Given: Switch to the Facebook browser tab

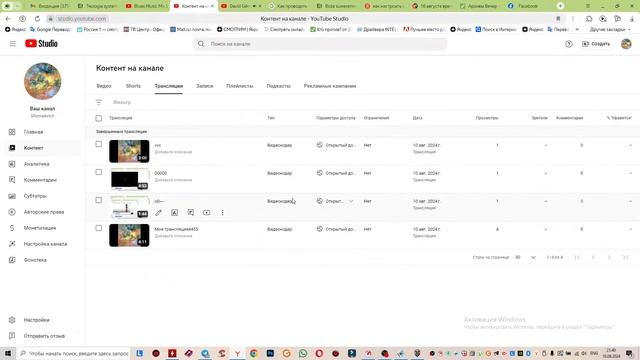Looking at the screenshot, I should click(x=527, y=6).
